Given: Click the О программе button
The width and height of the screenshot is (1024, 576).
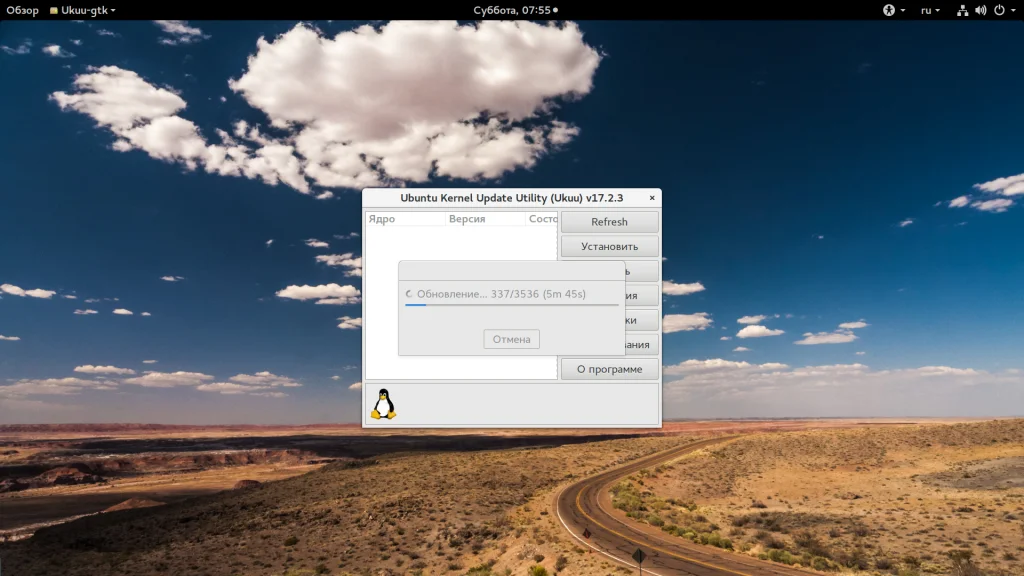Looking at the screenshot, I should pyautogui.click(x=609, y=369).
